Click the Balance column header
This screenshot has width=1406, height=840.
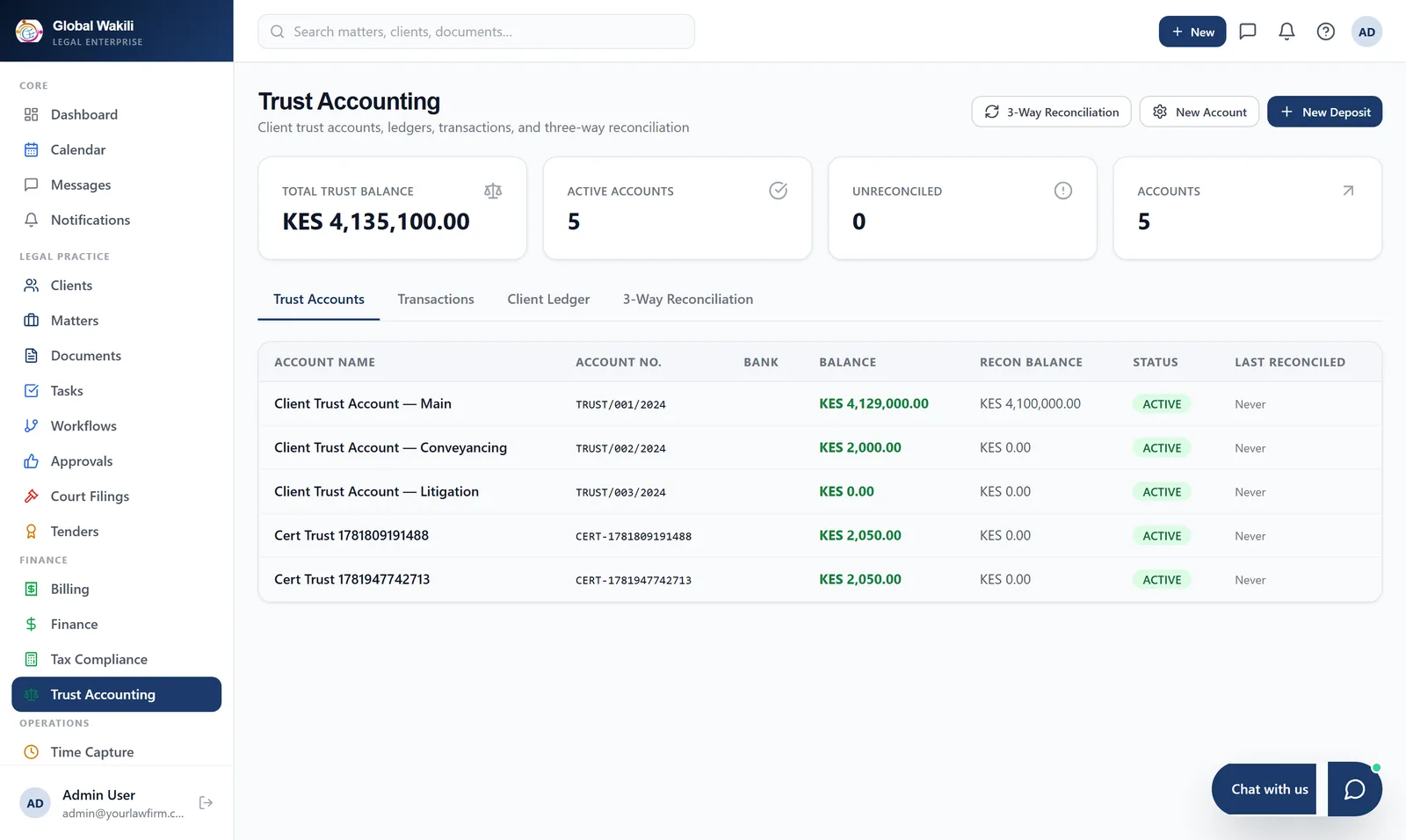pyautogui.click(x=847, y=362)
